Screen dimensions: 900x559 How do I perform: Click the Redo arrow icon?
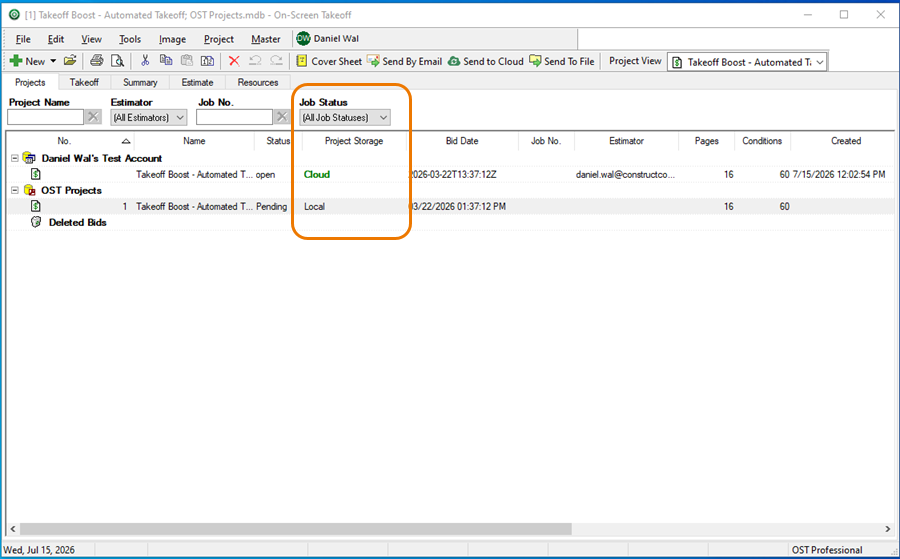[x=276, y=61]
